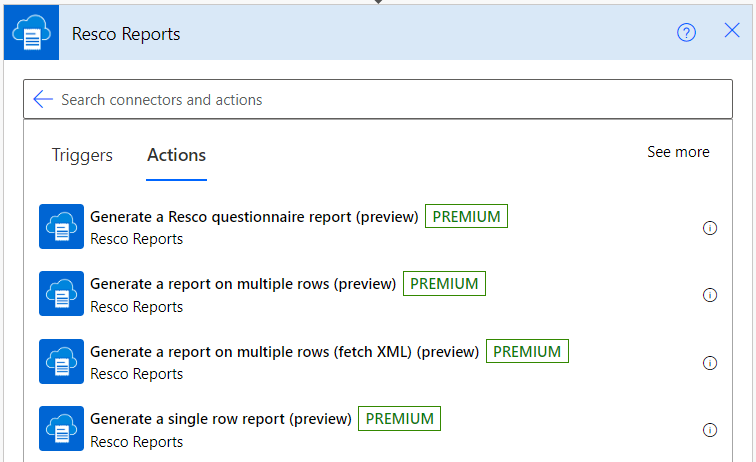
Task: Choose Generate a Resco questionnaire report action
Action: (254, 217)
